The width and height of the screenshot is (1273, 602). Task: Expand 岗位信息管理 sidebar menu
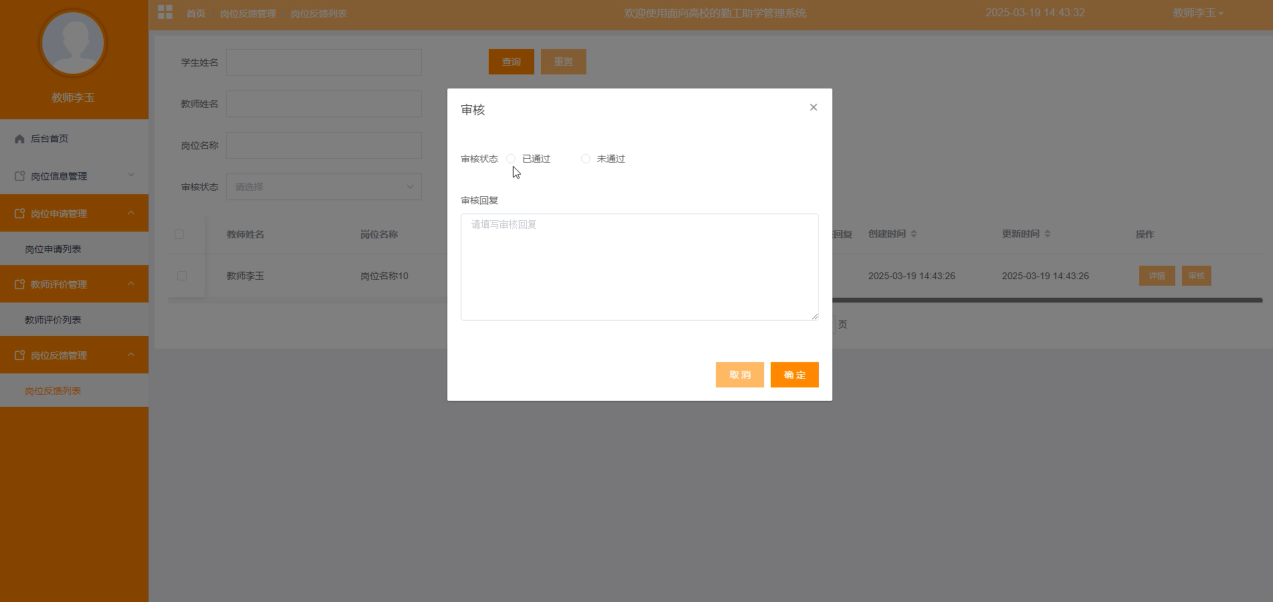point(74,176)
